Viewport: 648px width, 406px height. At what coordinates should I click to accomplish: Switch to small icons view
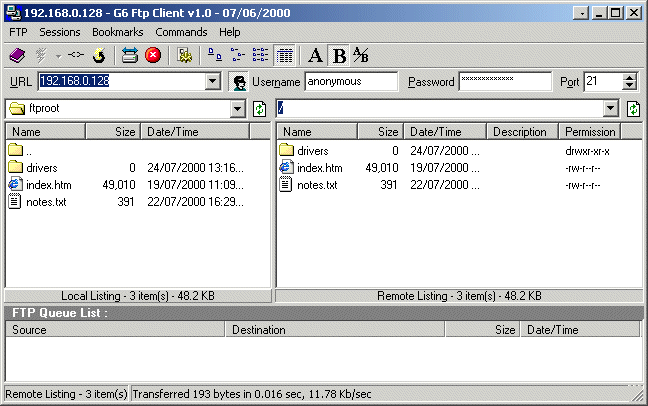(x=238, y=55)
